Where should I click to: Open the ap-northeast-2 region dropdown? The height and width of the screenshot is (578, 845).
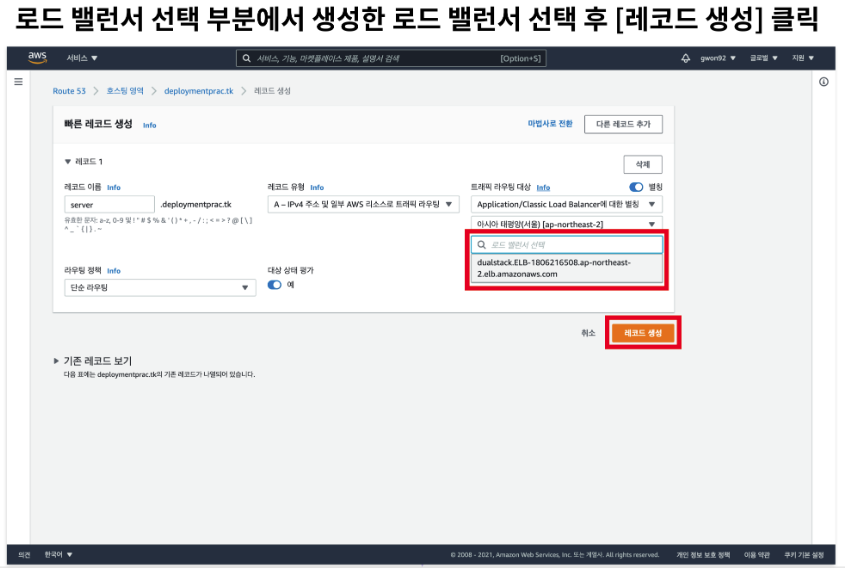[566, 224]
